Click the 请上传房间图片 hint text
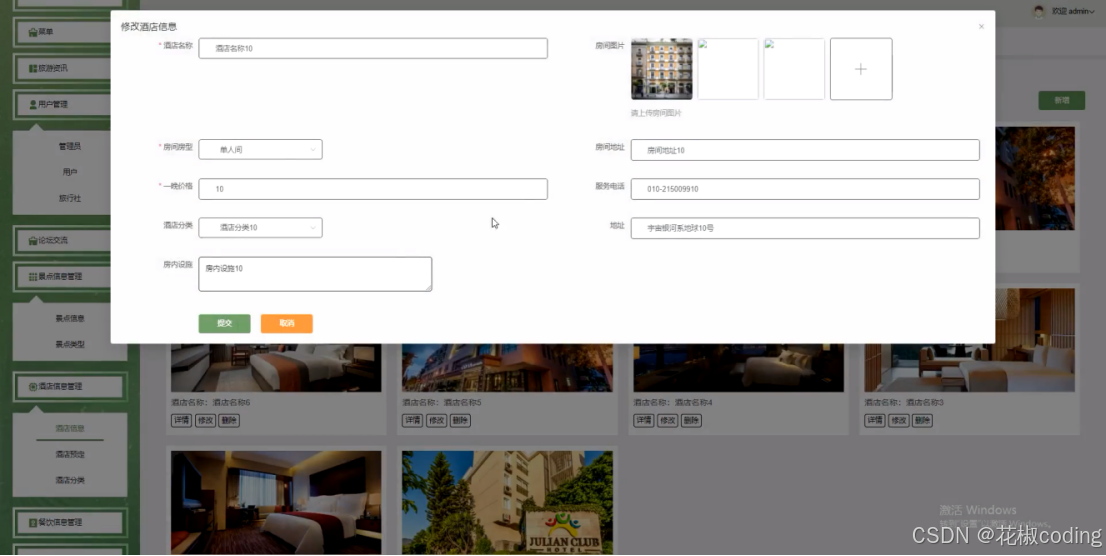The width and height of the screenshot is (1106, 556). pyautogui.click(x=656, y=113)
